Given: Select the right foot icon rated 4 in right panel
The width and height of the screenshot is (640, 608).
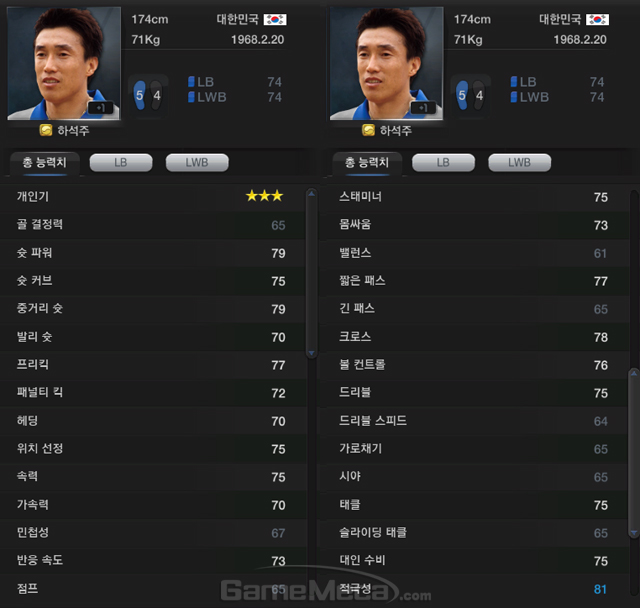Looking at the screenshot, I should pos(478,95).
